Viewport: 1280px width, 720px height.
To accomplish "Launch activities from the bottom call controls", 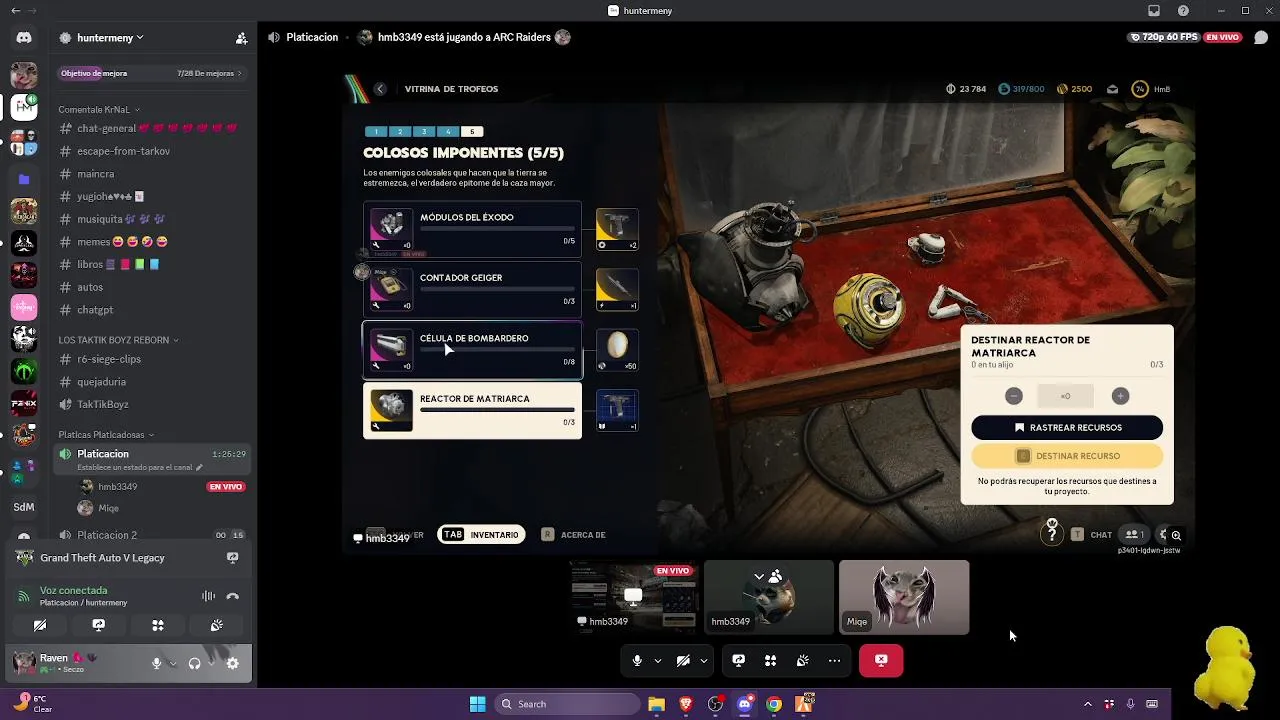I will click(x=770, y=660).
